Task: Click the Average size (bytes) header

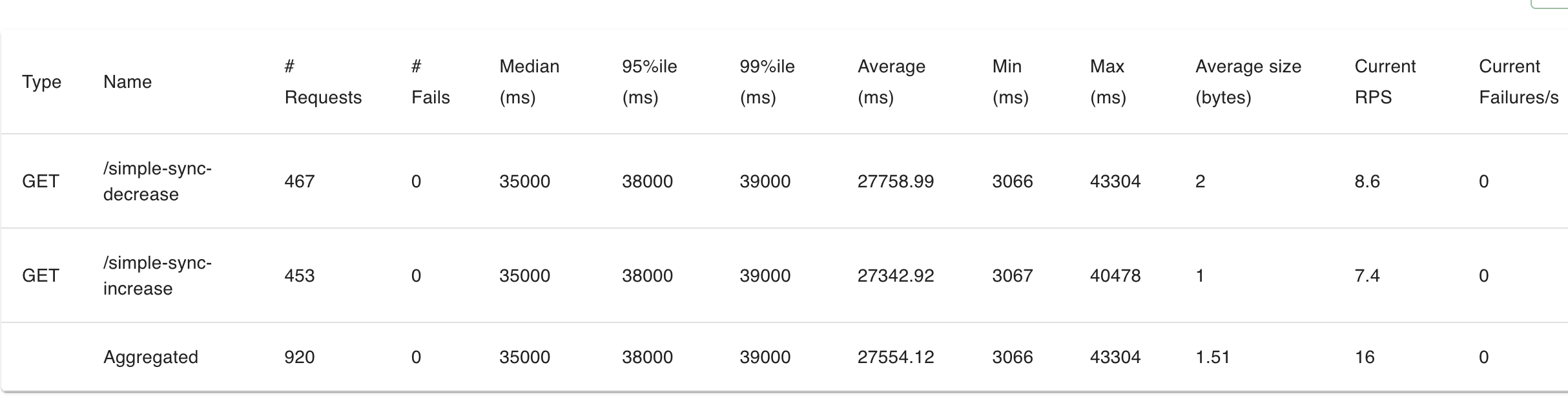Action: [1248, 82]
